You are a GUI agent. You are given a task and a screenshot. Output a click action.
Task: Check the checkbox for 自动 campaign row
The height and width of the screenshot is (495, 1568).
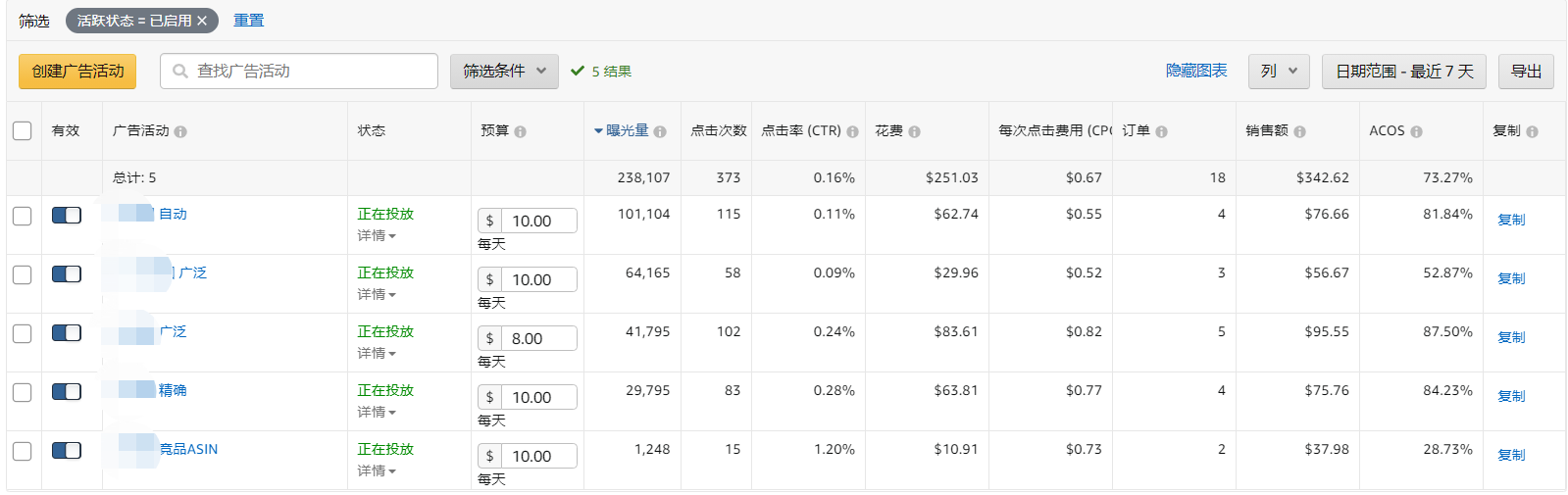(23, 216)
